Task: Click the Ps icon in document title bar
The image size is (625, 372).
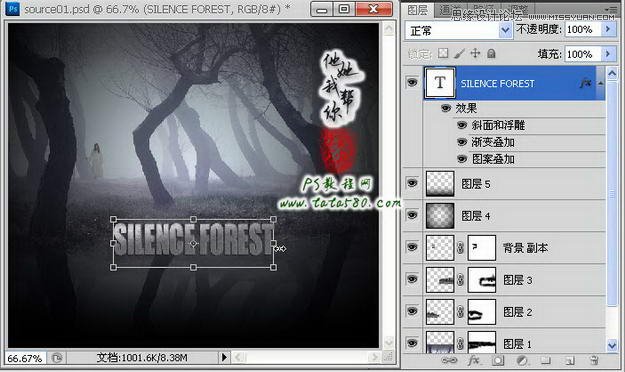Action: 13,9
